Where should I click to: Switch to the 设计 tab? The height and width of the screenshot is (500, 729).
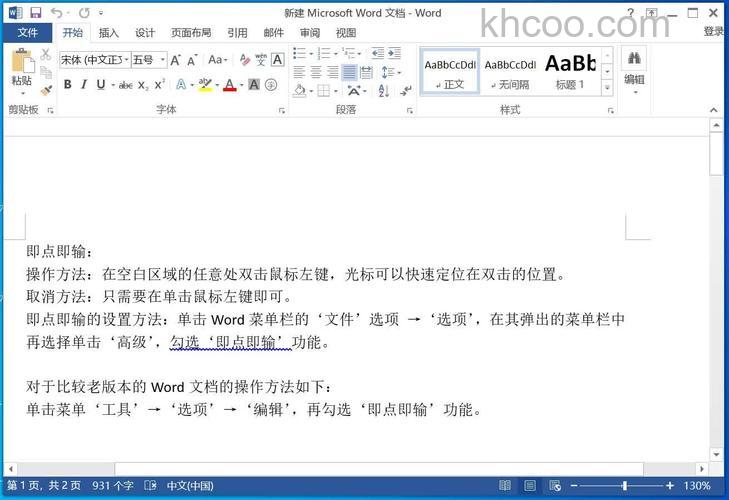(x=145, y=33)
